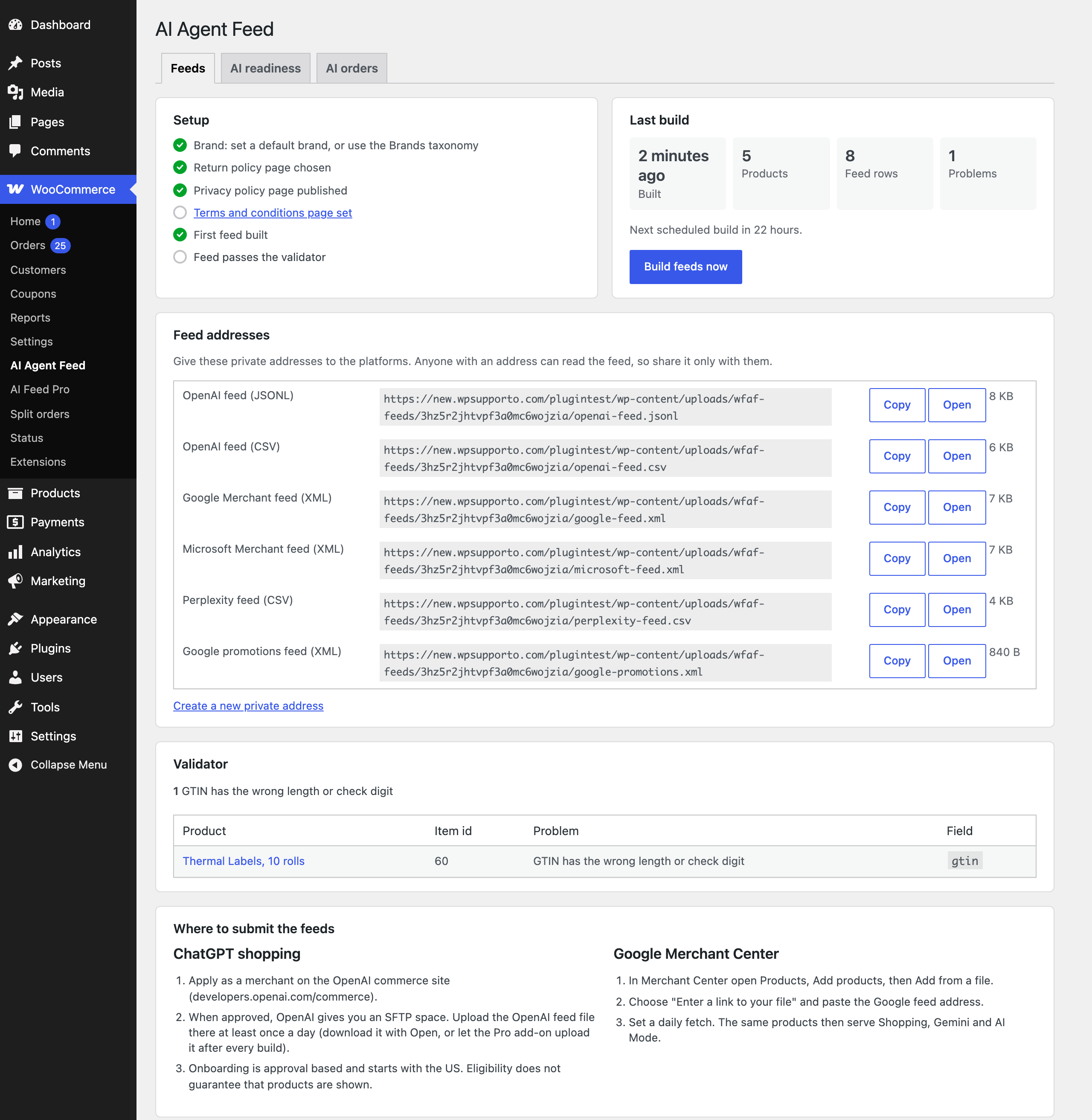1092x1120 pixels.
Task: Click green check beside First feed built
Action: coord(180,235)
